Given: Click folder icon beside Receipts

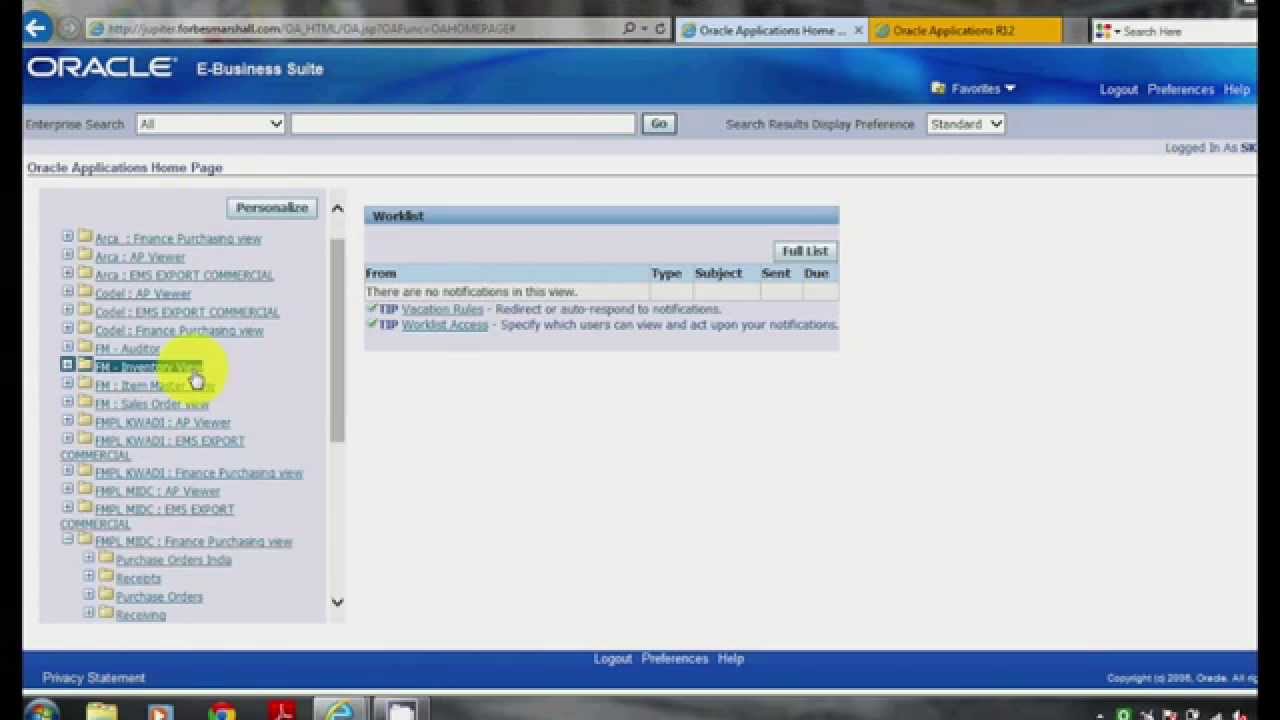Looking at the screenshot, I should click(106, 576).
